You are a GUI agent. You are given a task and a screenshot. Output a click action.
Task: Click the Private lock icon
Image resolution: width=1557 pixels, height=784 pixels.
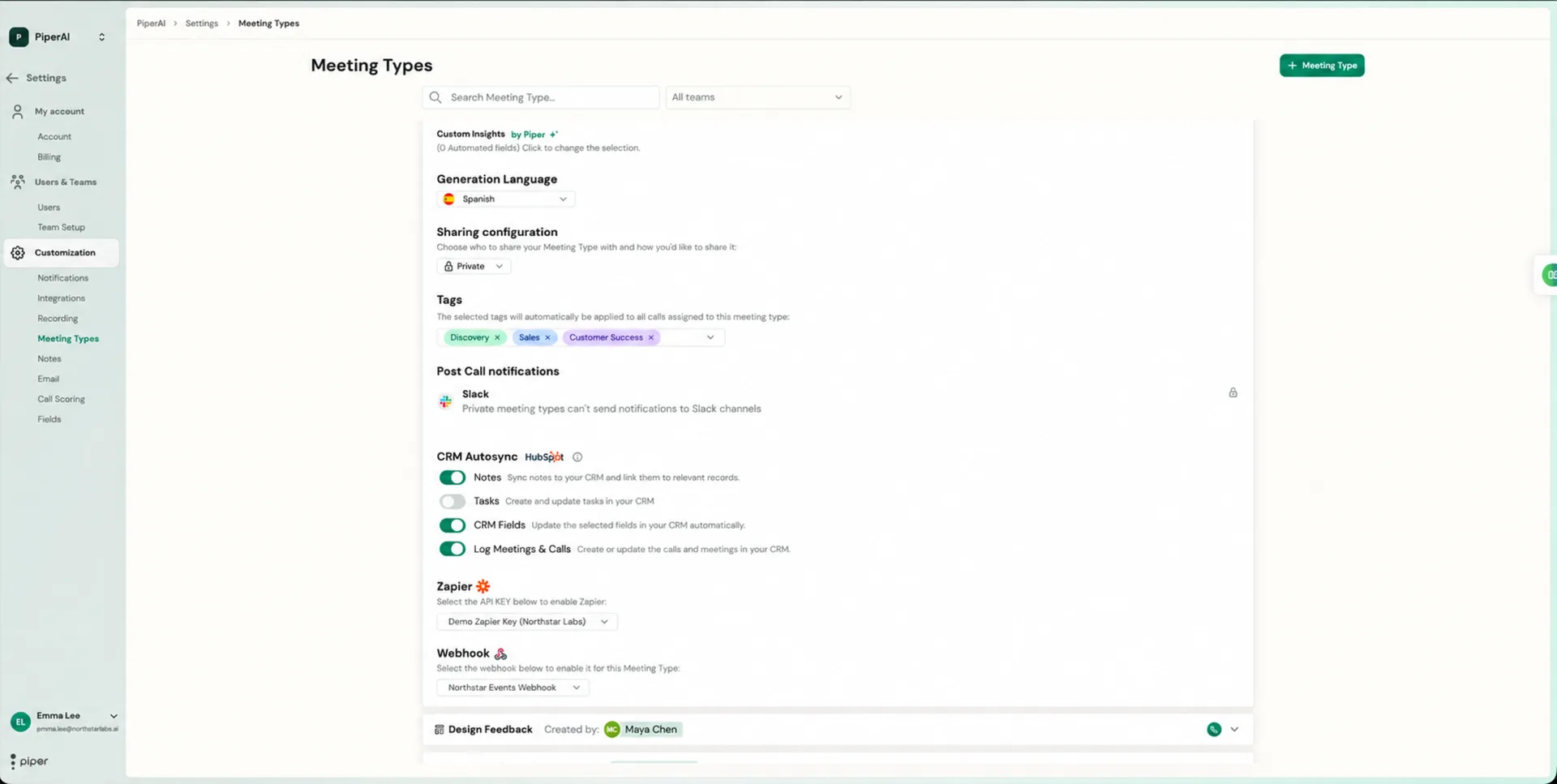point(448,266)
